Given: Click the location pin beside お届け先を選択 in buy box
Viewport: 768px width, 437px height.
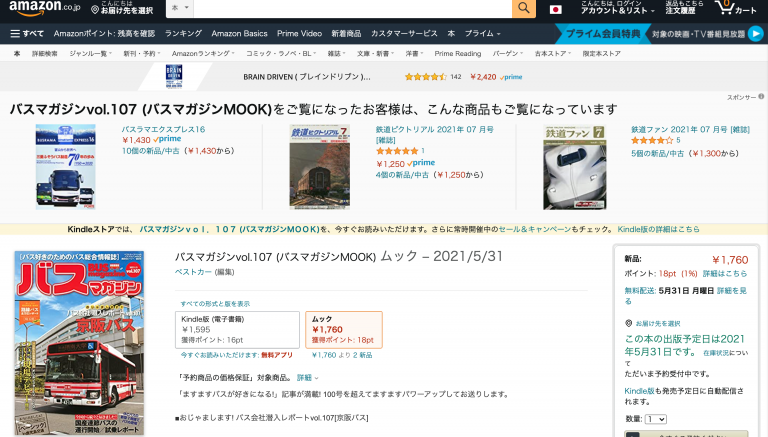Looking at the screenshot, I should tap(629, 323).
